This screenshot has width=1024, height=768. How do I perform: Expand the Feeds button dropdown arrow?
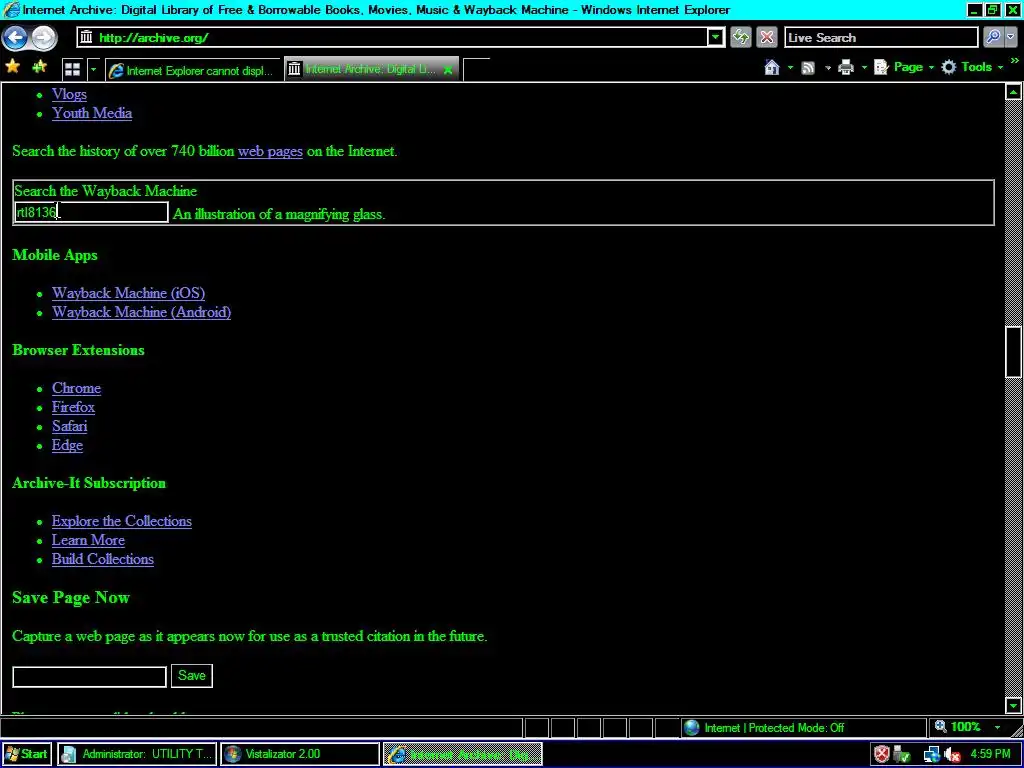point(827,67)
